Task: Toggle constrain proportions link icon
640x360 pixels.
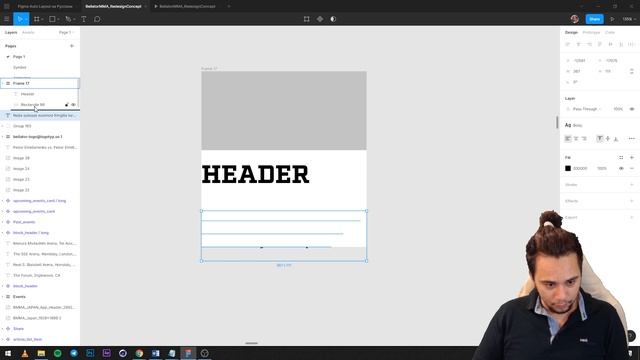Action: [x=632, y=71]
